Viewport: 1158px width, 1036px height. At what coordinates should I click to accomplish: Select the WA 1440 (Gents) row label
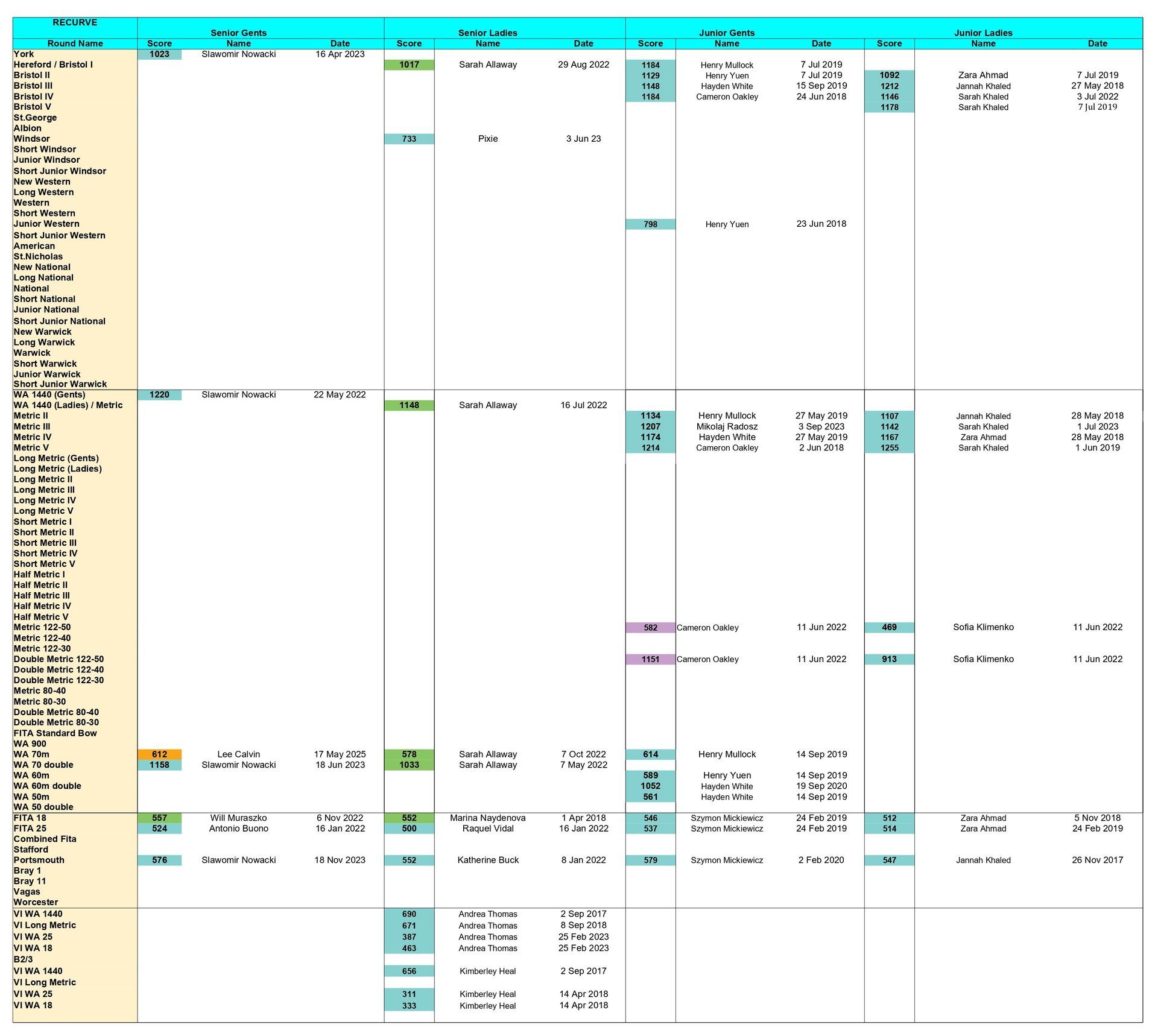pos(49,394)
